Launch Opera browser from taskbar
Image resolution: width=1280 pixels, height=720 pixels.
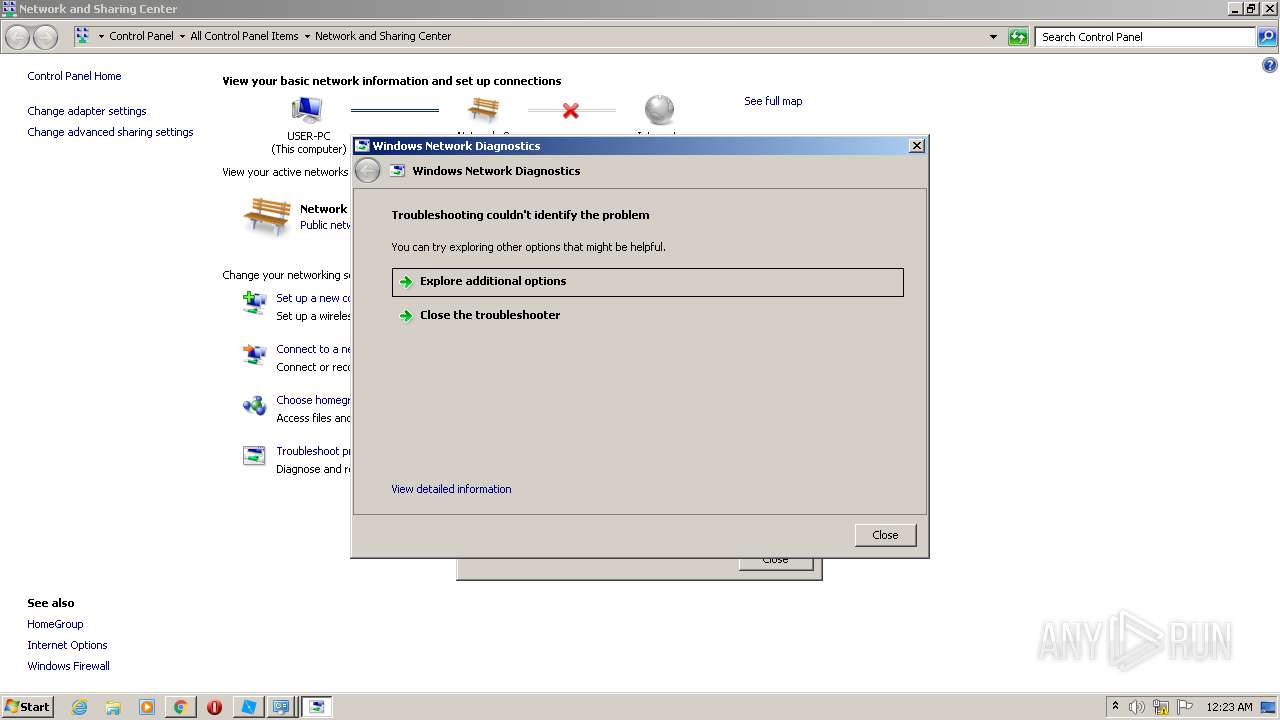click(x=214, y=707)
